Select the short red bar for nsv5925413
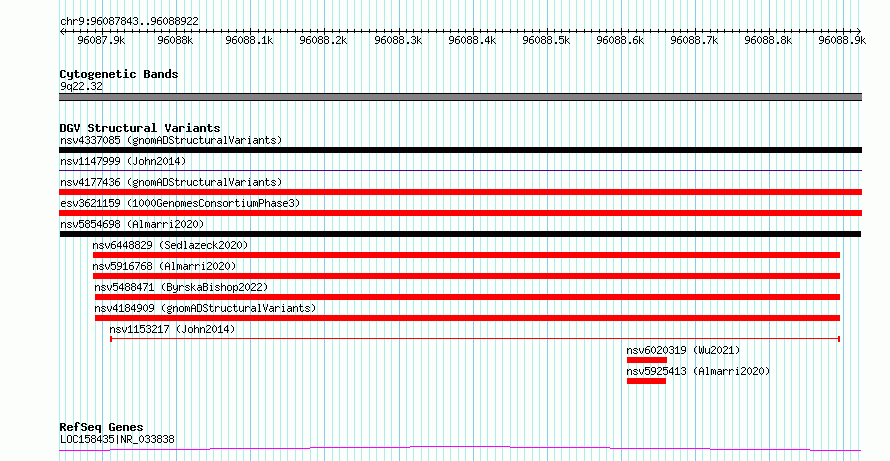The image size is (890, 461). (646, 381)
